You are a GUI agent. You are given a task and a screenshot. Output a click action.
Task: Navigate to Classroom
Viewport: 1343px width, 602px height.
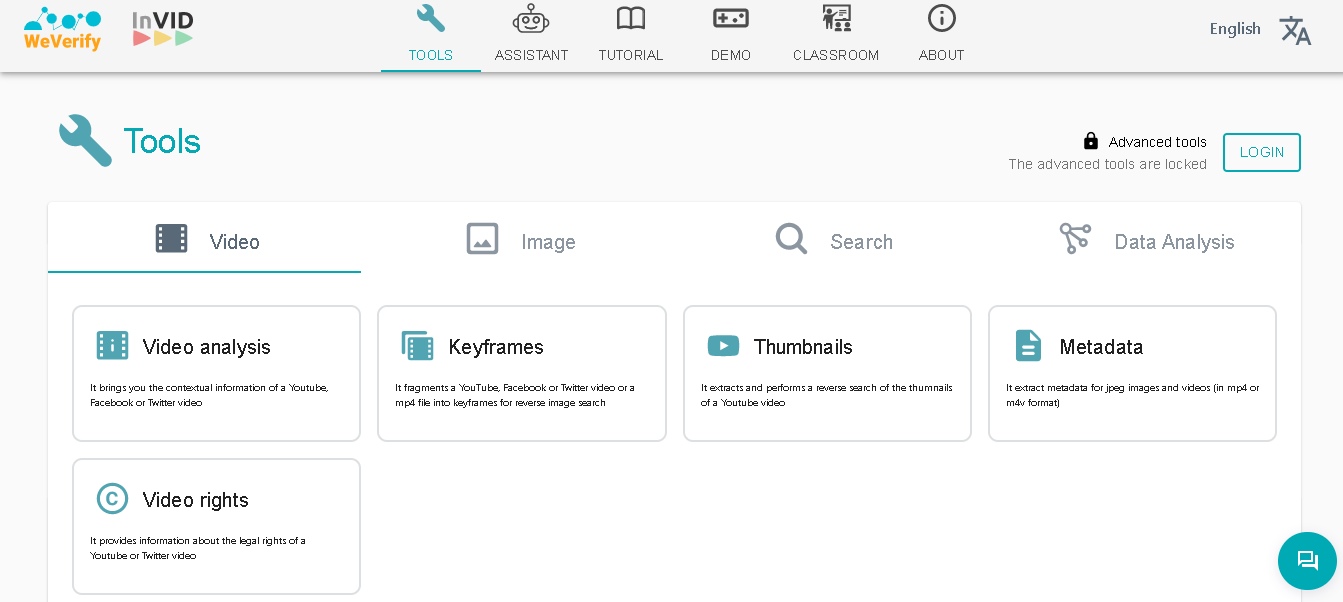835,35
